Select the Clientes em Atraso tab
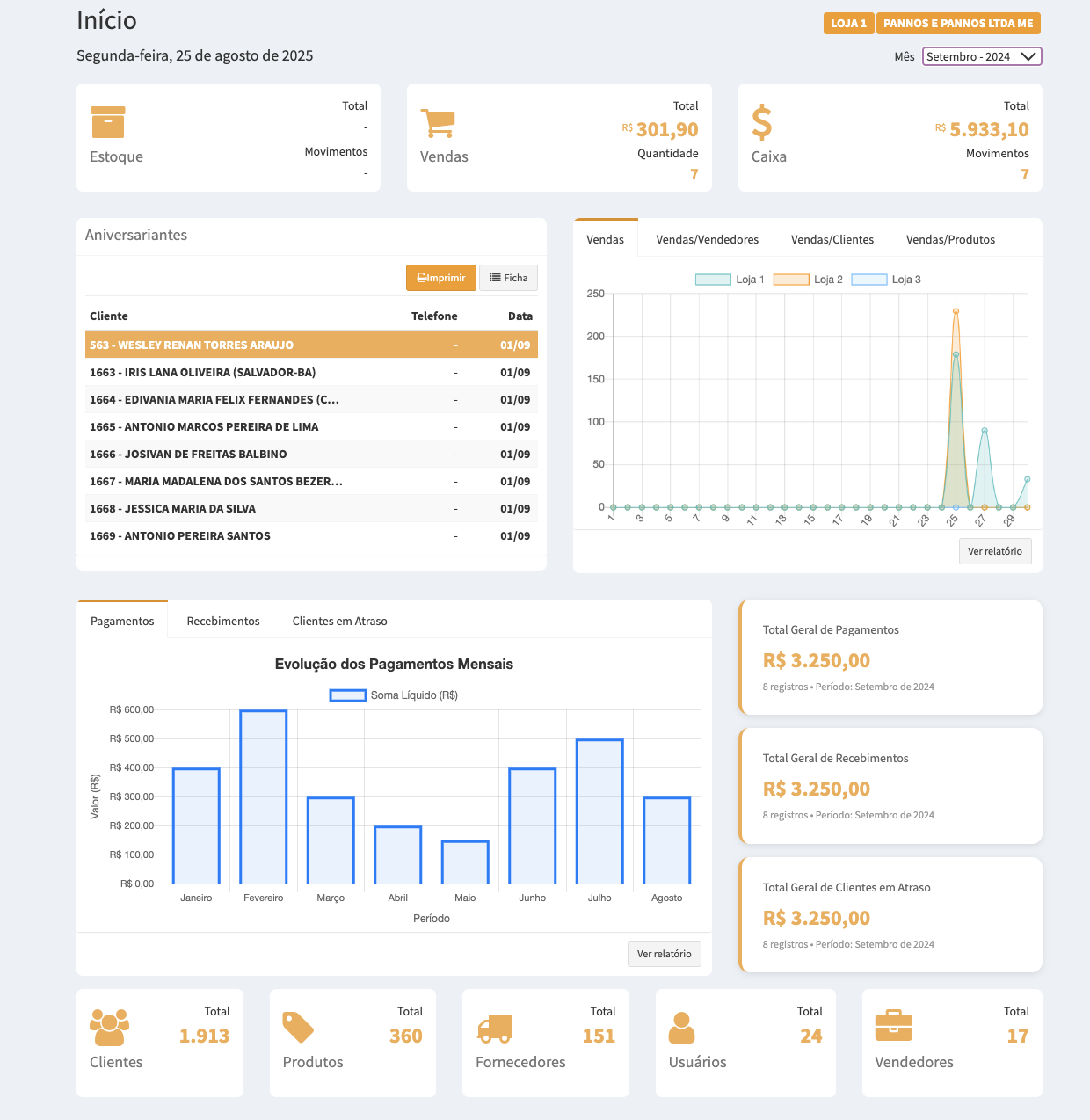The width and height of the screenshot is (1090, 1120). pos(339,621)
